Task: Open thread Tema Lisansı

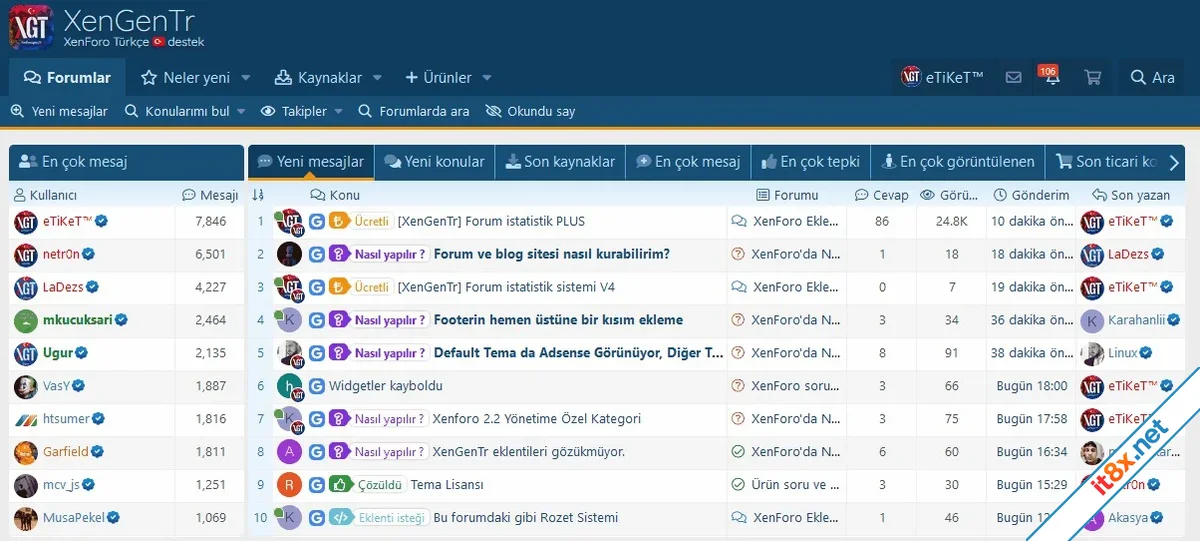Action: tap(447, 485)
